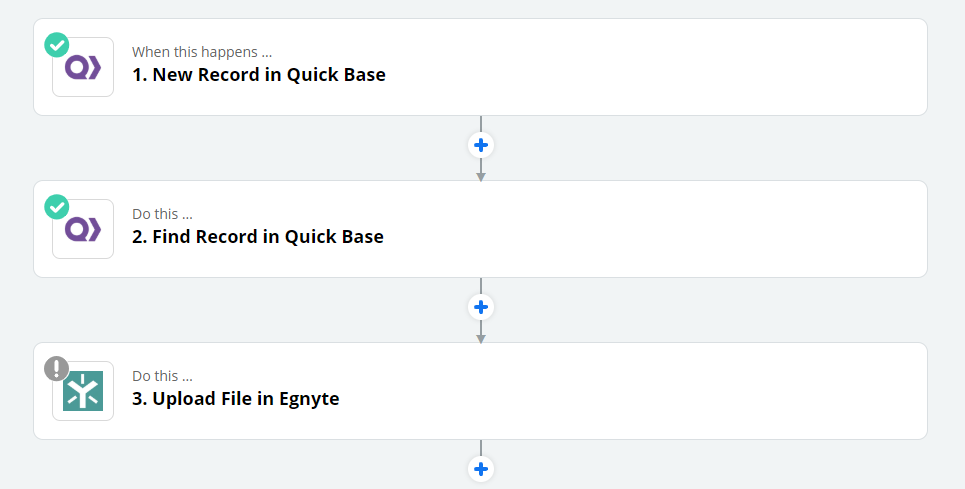Screen dimensions: 965x489
Task: Select the Quick Base icon in step 2
Action: pos(83,229)
